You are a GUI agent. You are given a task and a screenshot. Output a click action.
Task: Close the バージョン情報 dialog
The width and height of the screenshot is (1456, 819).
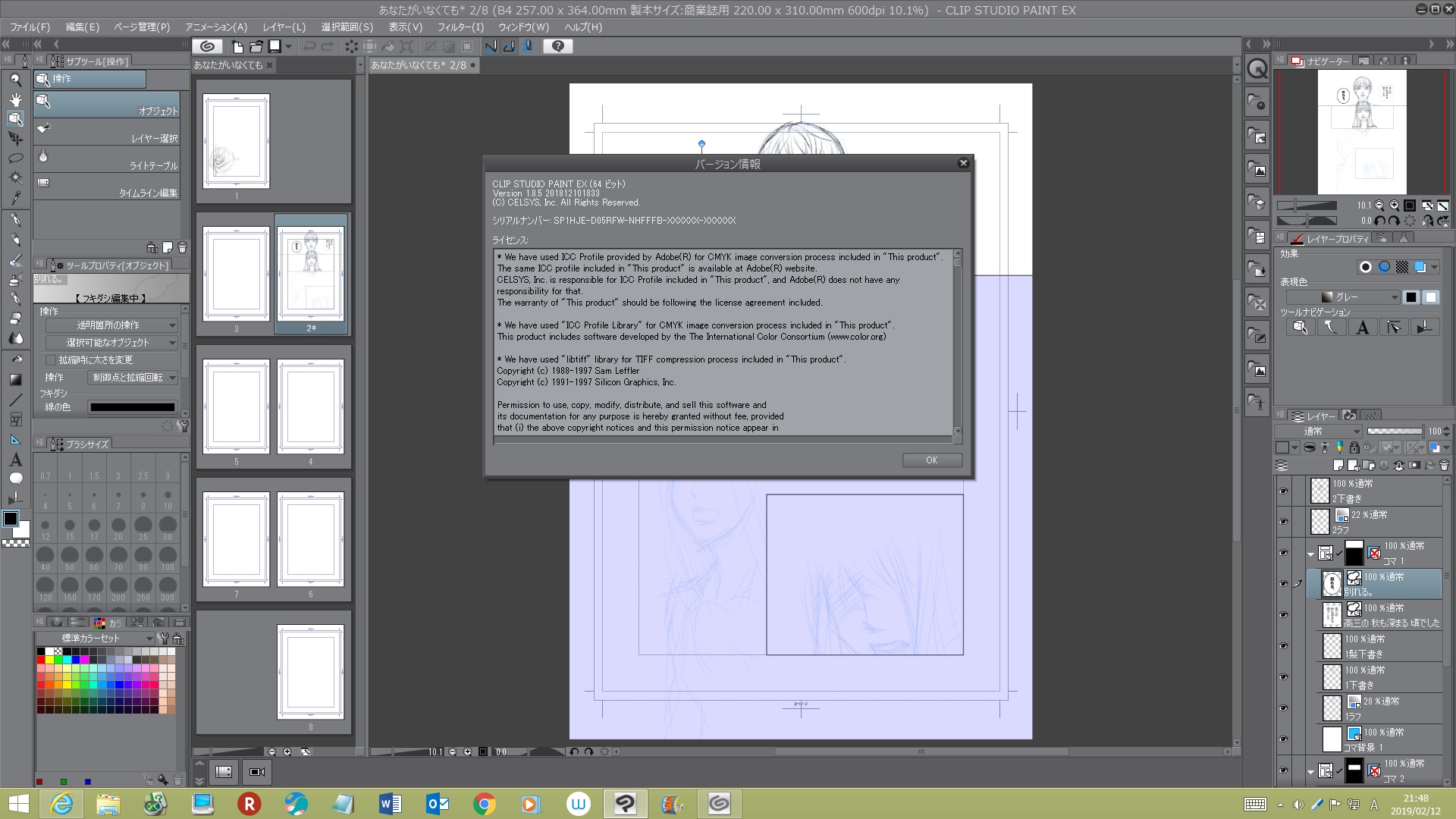pos(963,163)
